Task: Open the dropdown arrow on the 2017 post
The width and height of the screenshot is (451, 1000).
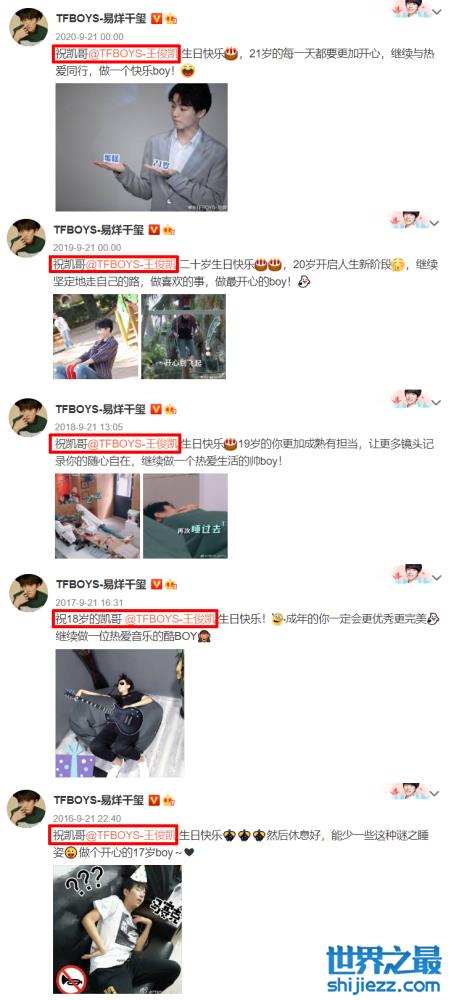Action: pos(437,577)
